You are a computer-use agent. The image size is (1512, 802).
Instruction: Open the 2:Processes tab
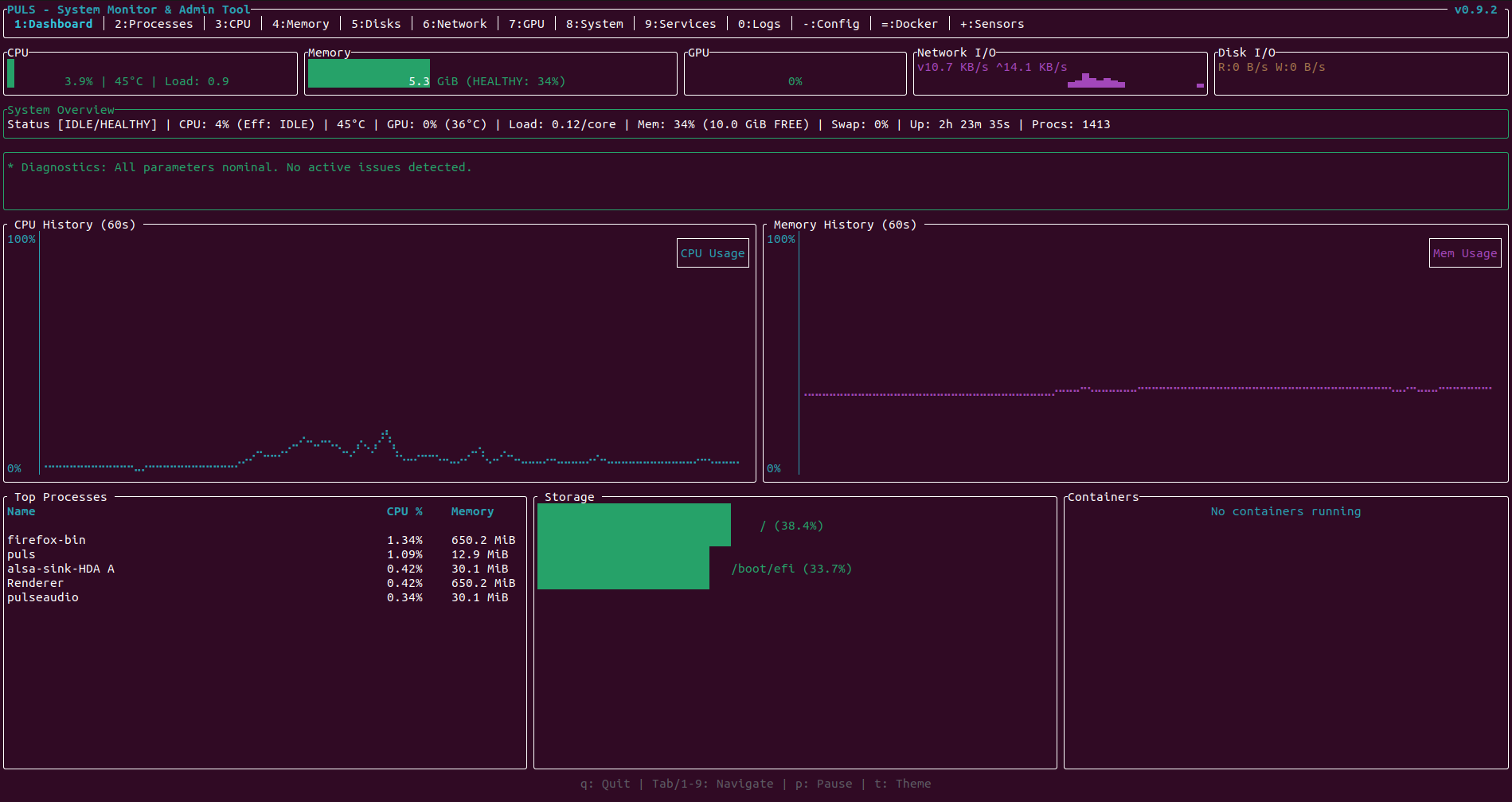[154, 24]
